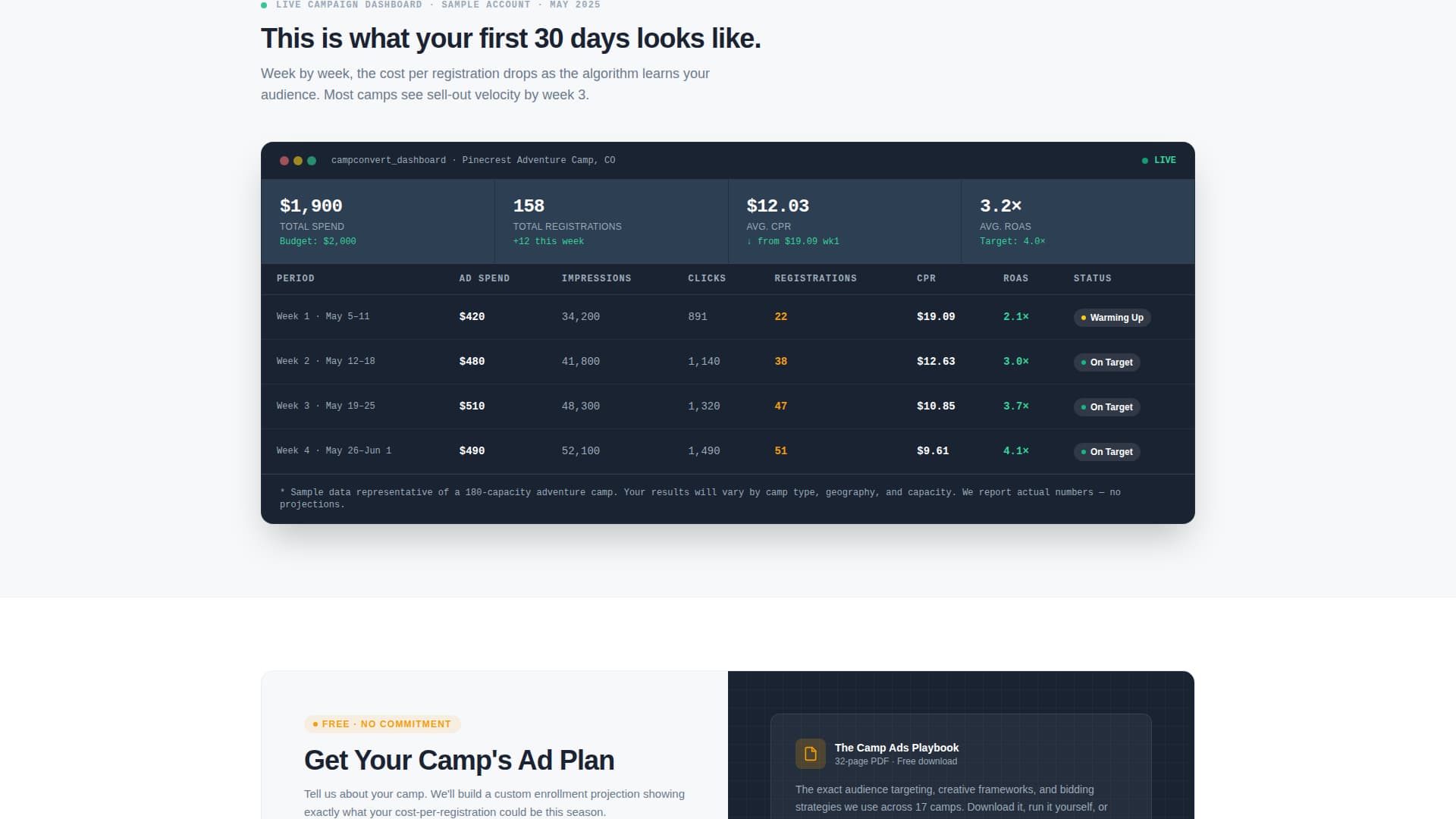1456x819 pixels.
Task: Click the 891 clicks value
Action: tap(698, 317)
